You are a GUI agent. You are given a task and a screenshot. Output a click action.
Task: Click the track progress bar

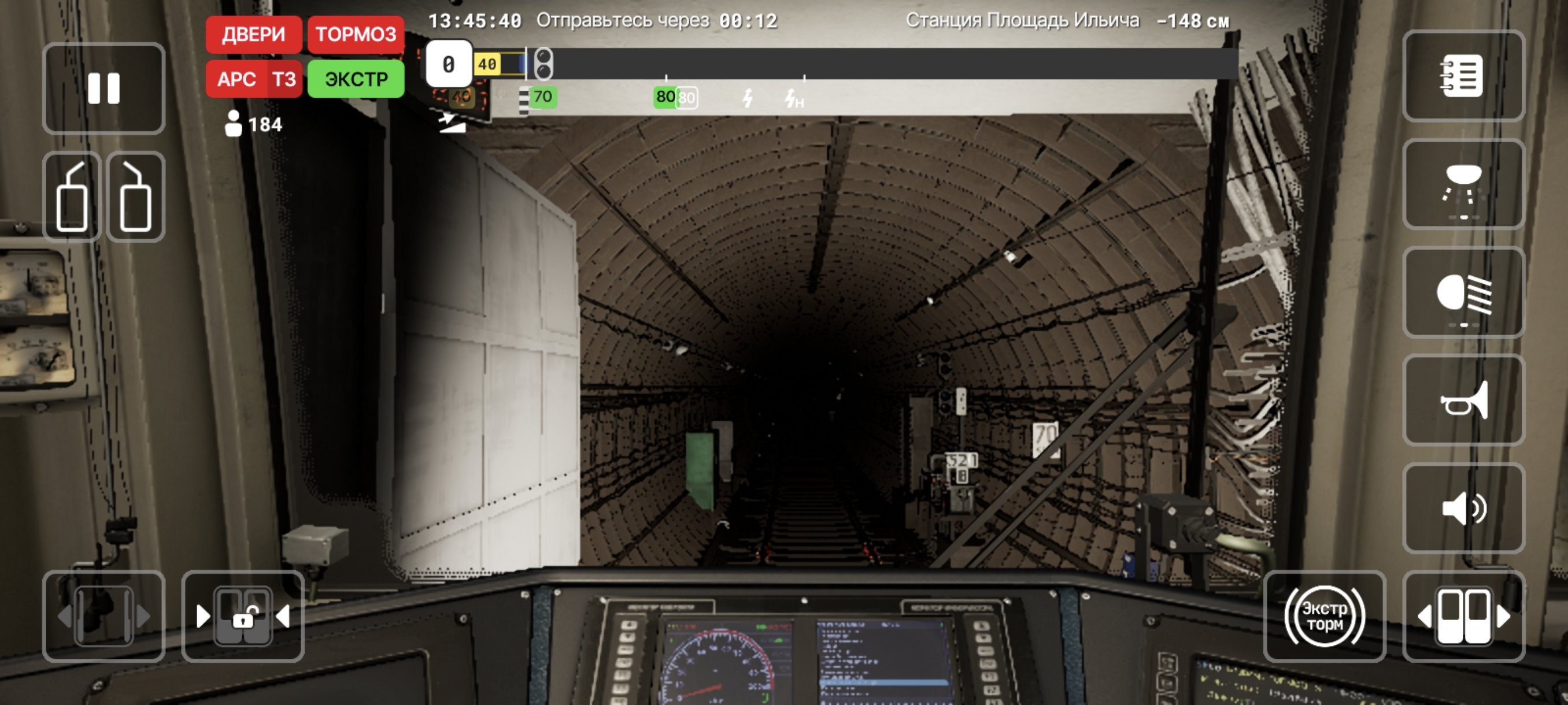click(x=883, y=63)
